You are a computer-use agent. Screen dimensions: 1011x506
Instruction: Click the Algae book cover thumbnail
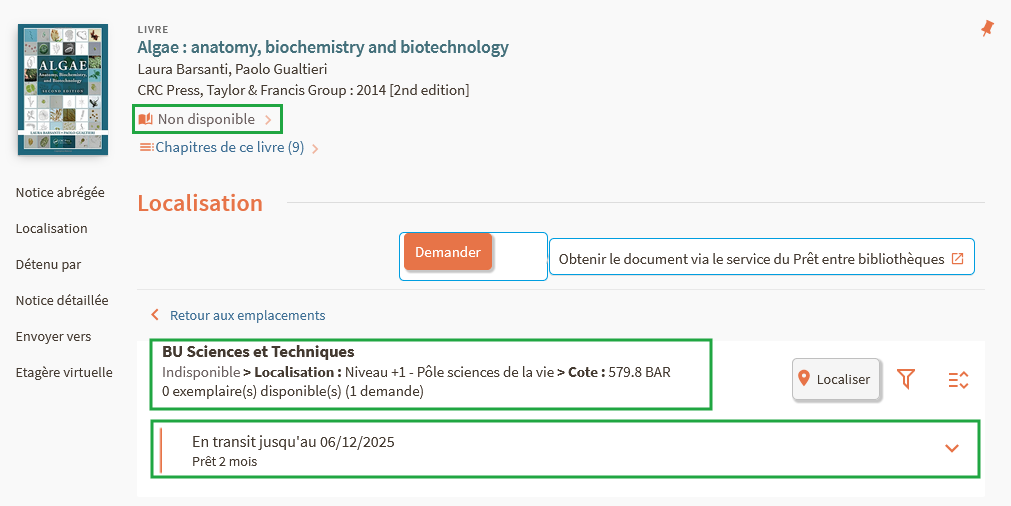point(63,89)
